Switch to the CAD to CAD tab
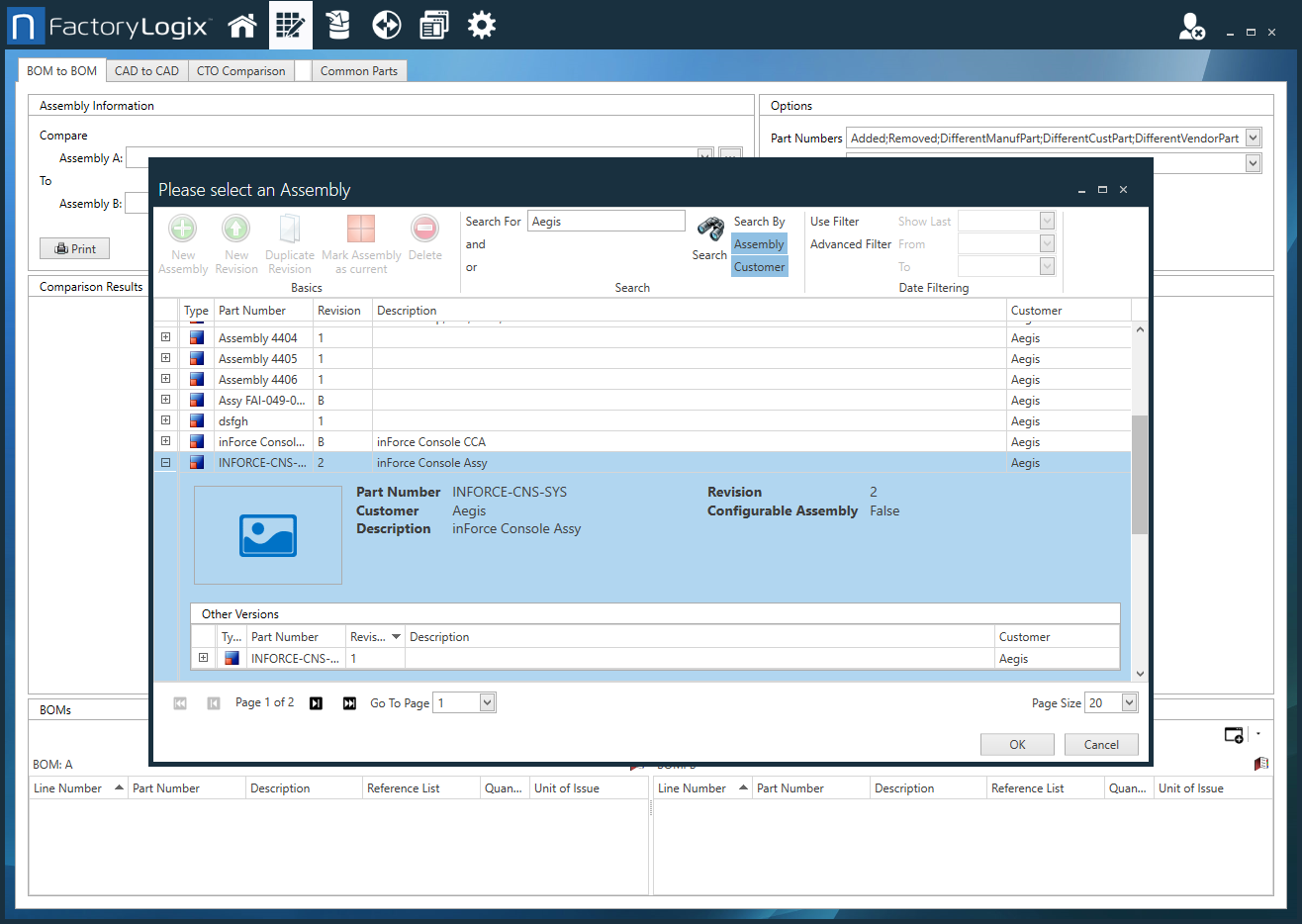The width and height of the screenshot is (1302, 924). click(146, 71)
